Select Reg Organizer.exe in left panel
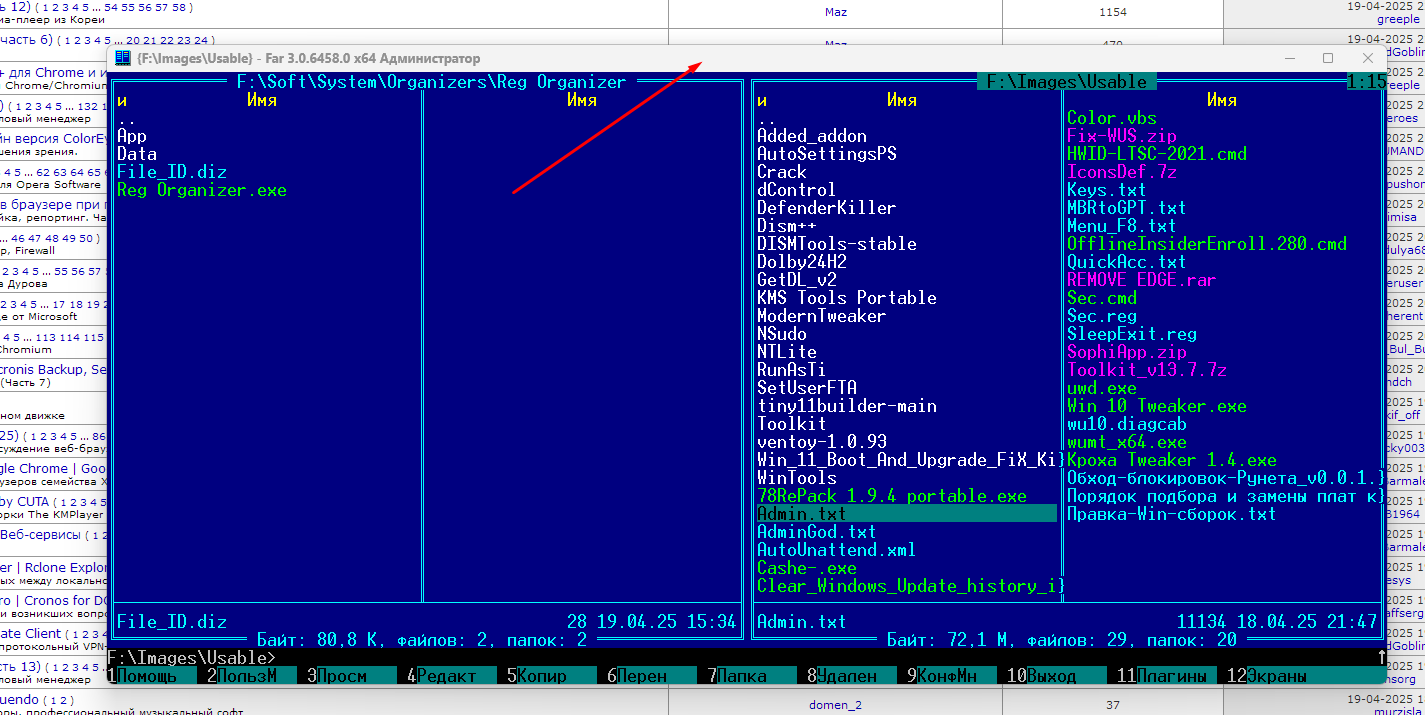The image size is (1425, 715). click(202, 190)
